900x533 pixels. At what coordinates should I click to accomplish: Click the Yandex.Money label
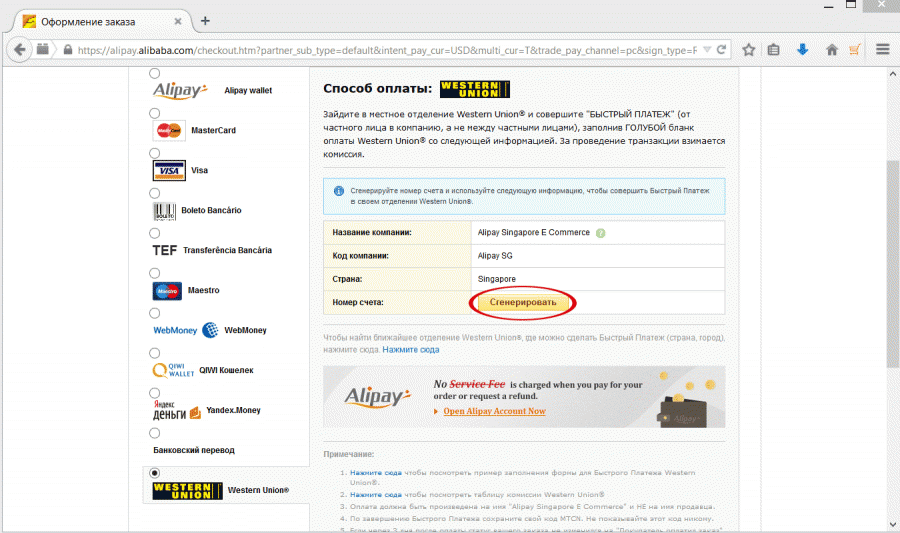(233, 410)
